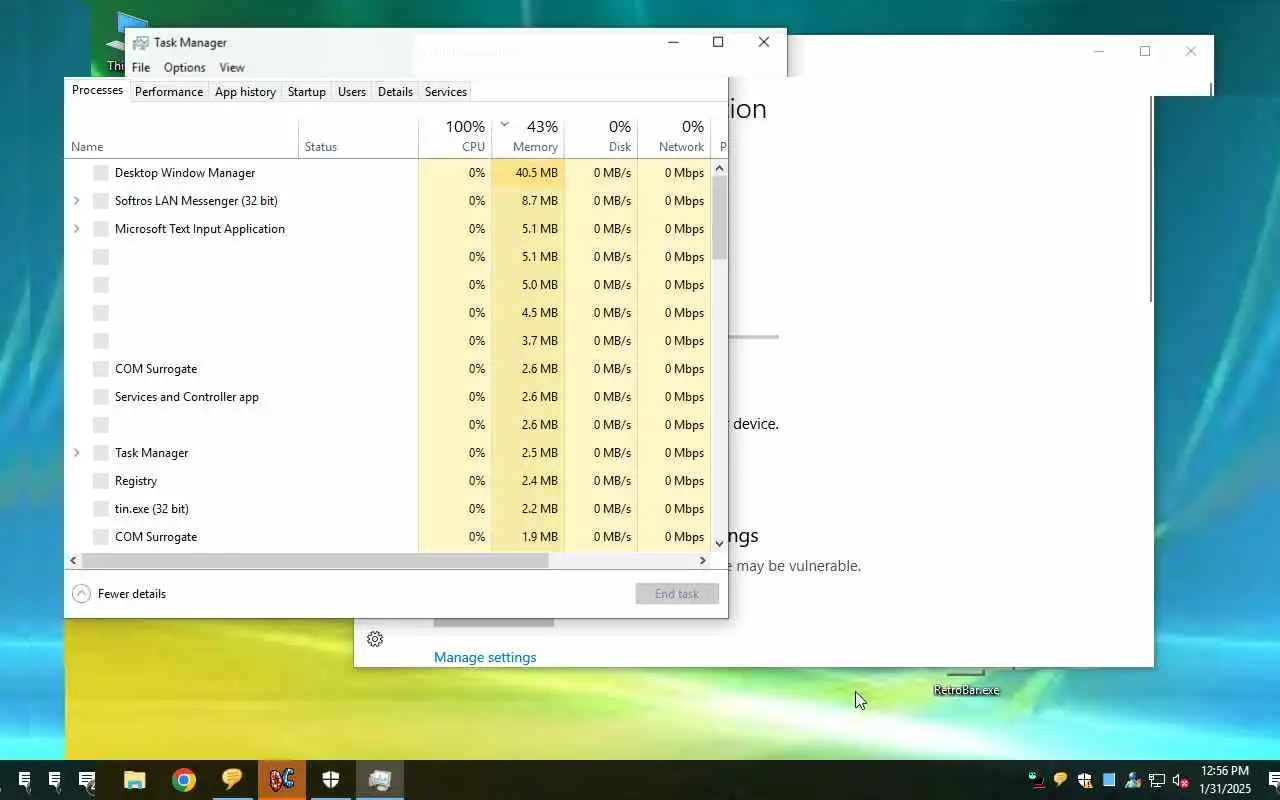Image resolution: width=1280 pixels, height=800 pixels.
Task: Open the settings gear in the background window
Action: tap(375, 639)
